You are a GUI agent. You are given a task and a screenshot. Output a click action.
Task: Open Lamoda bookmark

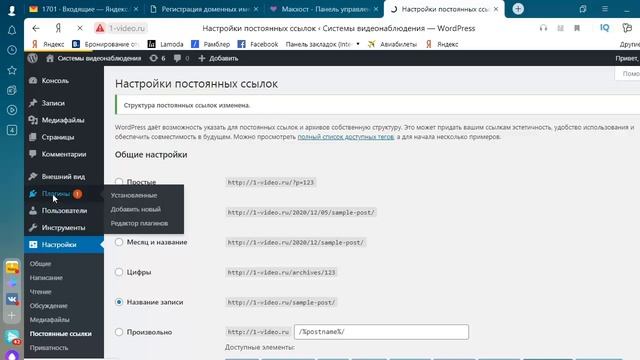click(165, 44)
